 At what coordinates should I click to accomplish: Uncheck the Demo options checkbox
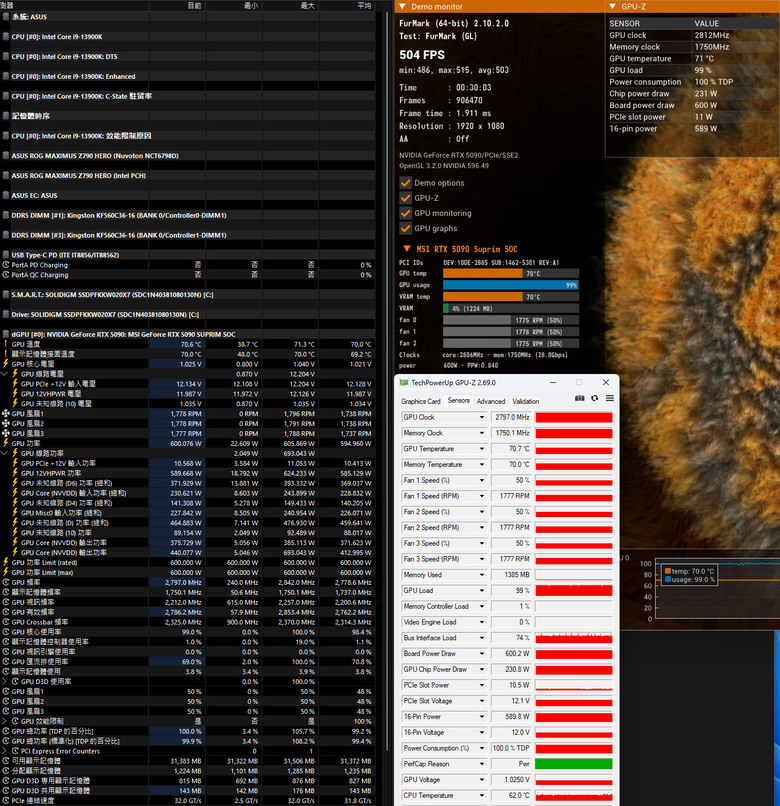(x=405, y=183)
